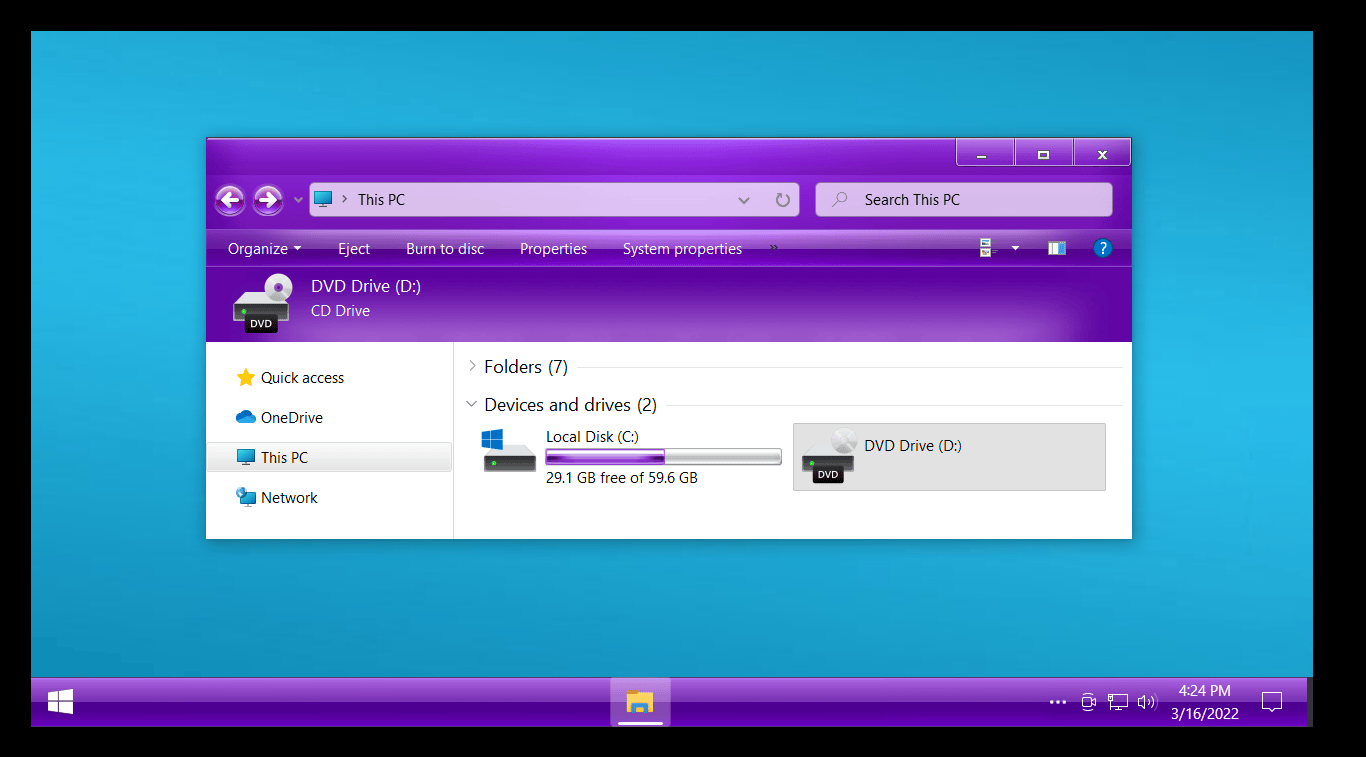Click Eject in the command bar
1366x757 pixels.
click(354, 249)
